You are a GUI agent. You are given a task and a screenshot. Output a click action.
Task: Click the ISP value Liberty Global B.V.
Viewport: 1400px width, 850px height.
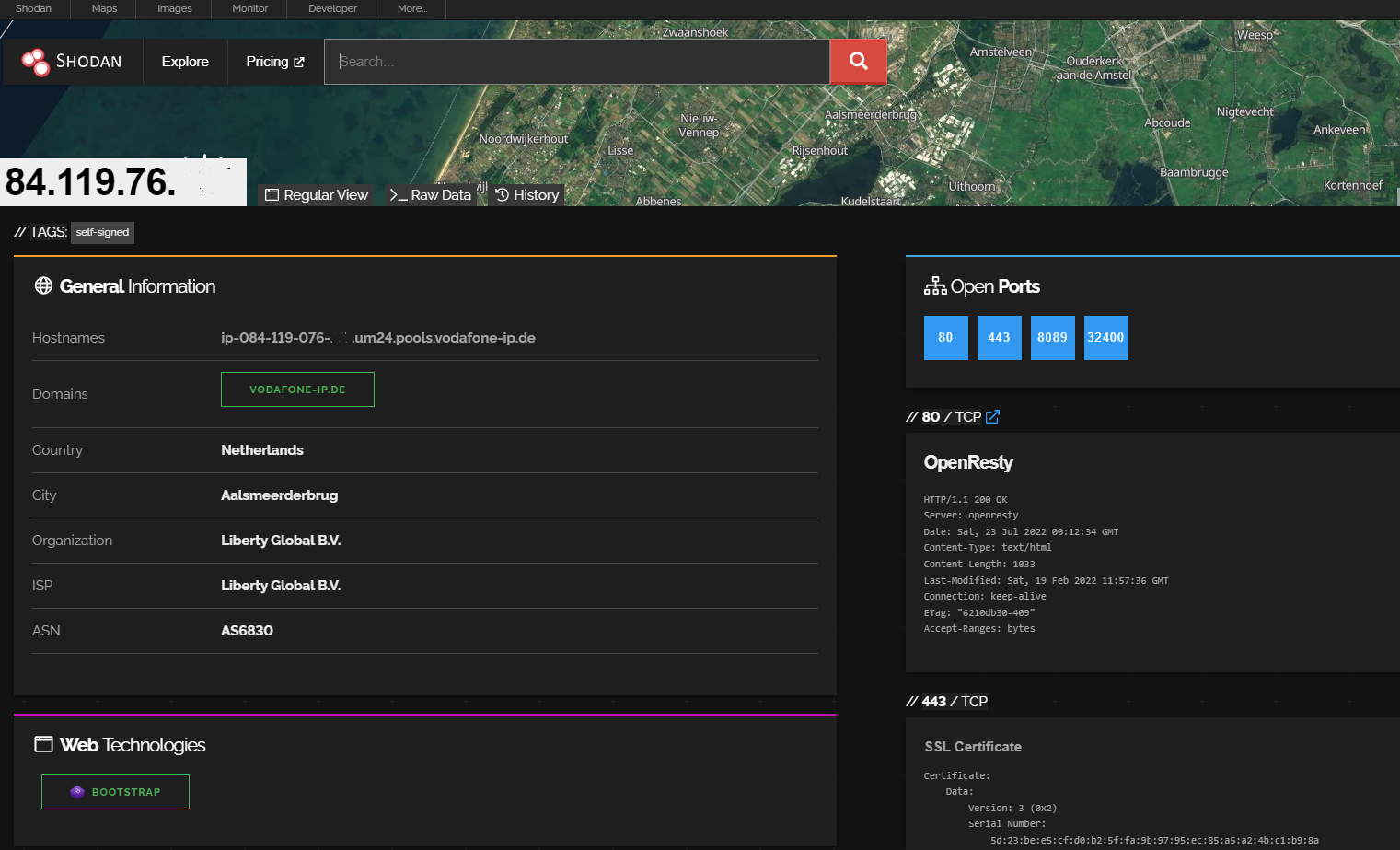pos(281,586)
